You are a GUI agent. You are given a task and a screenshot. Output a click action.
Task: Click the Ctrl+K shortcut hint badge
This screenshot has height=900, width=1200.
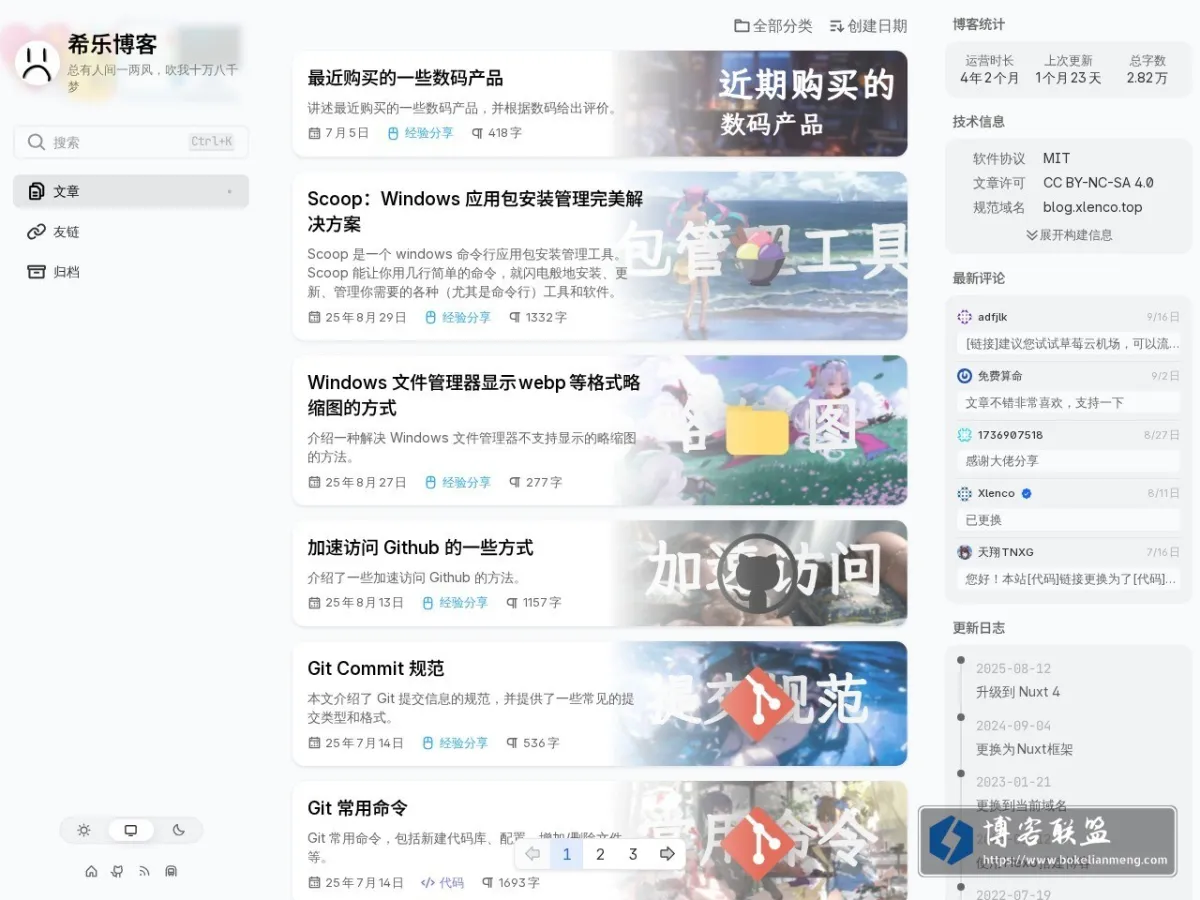(212, 142)
